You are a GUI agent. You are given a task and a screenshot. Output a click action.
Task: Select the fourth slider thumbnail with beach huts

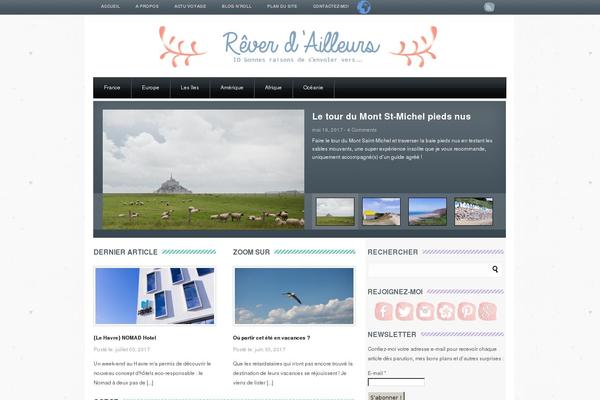(473, 211)
